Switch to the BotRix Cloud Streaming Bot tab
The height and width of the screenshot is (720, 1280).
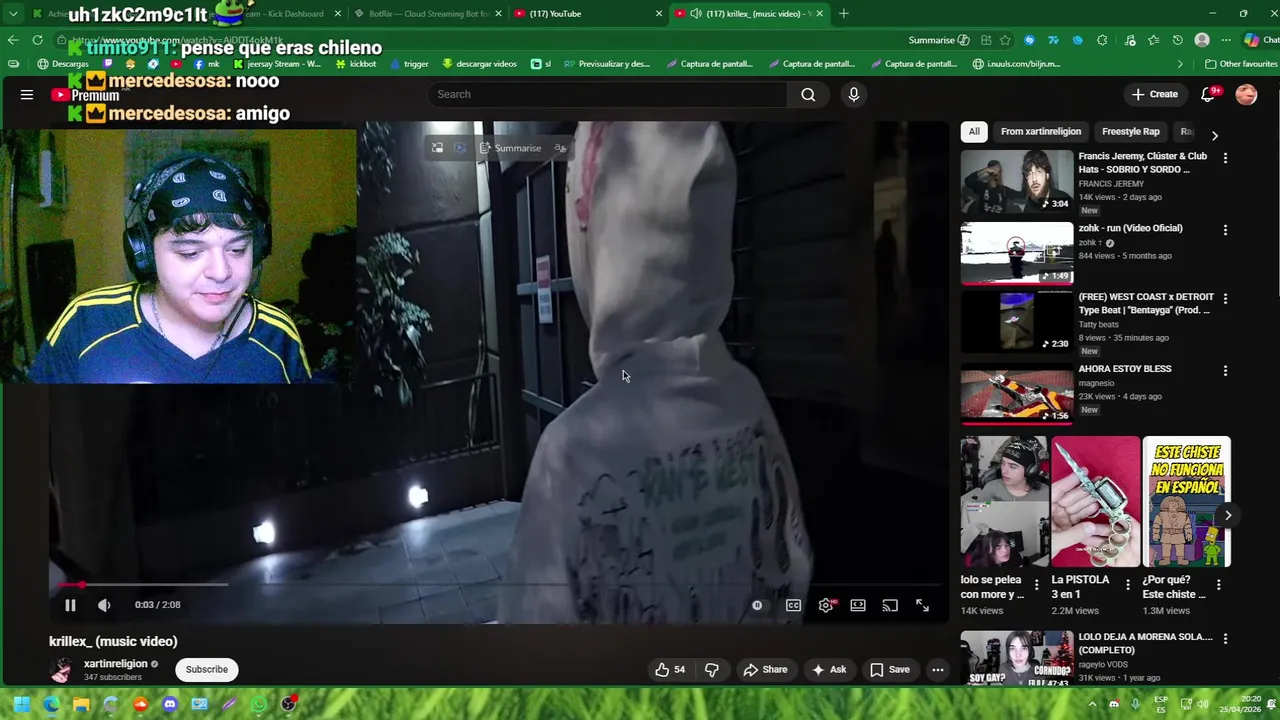(427, 14)
